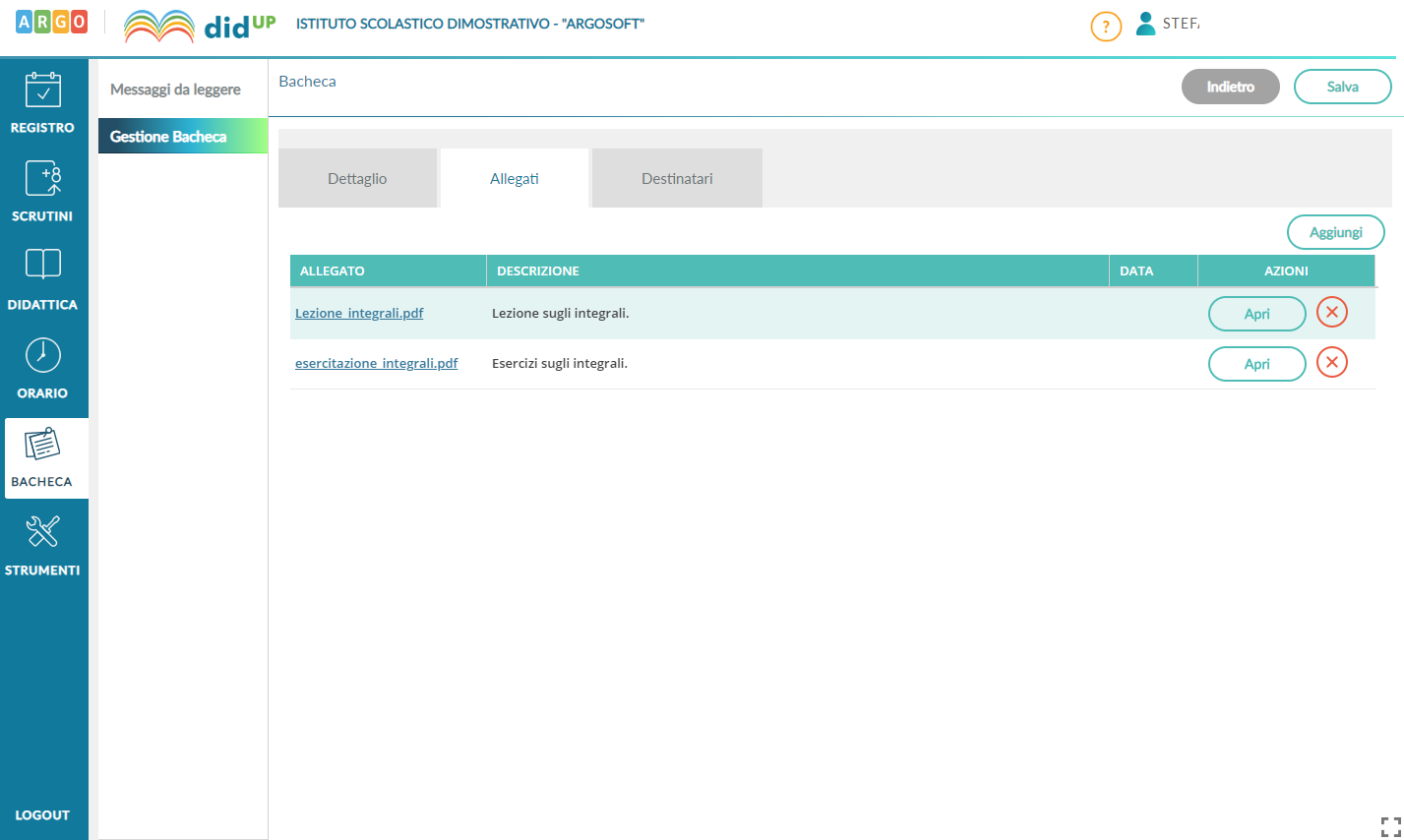Image resolution: width=1404 pixels, height=840 pixels.
Task: Click the DESCRIZIONE column header
Action: point(798,270)
